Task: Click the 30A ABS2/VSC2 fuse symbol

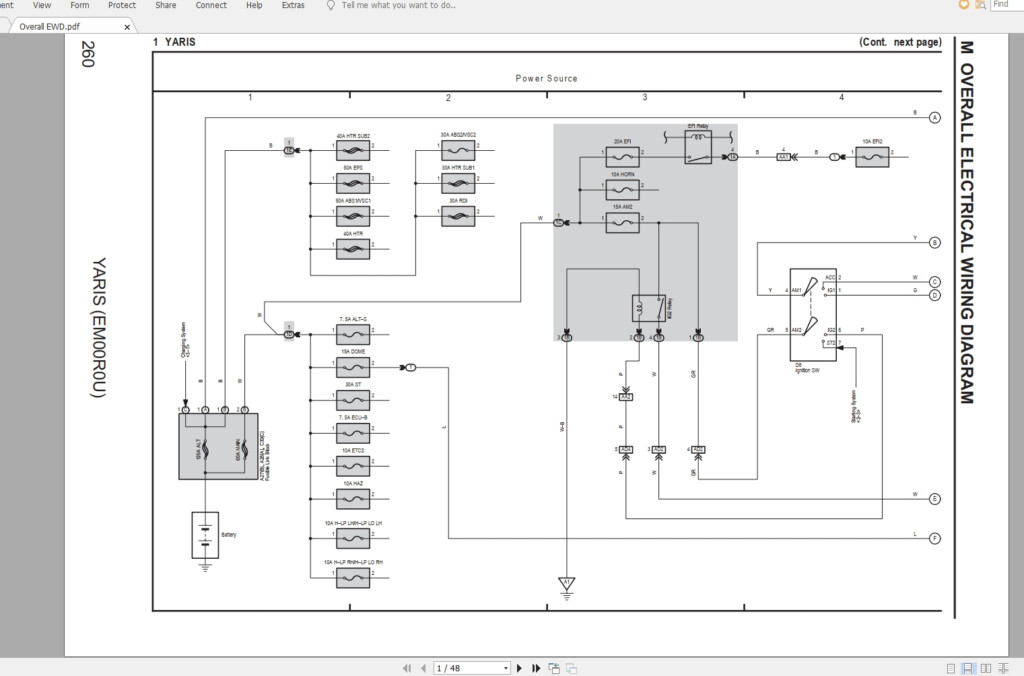Action: pyautogui.click(x=458, y=150)
